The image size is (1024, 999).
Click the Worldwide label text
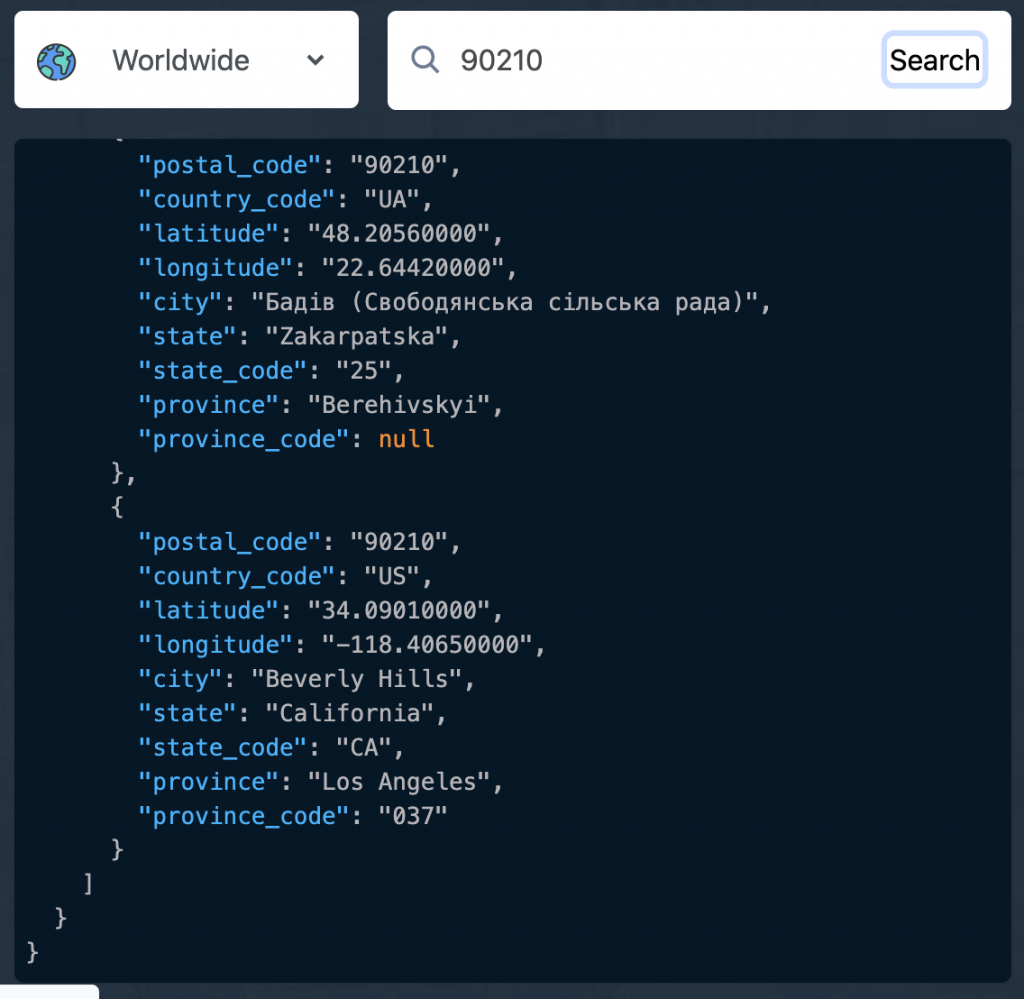tap(181, 60)
